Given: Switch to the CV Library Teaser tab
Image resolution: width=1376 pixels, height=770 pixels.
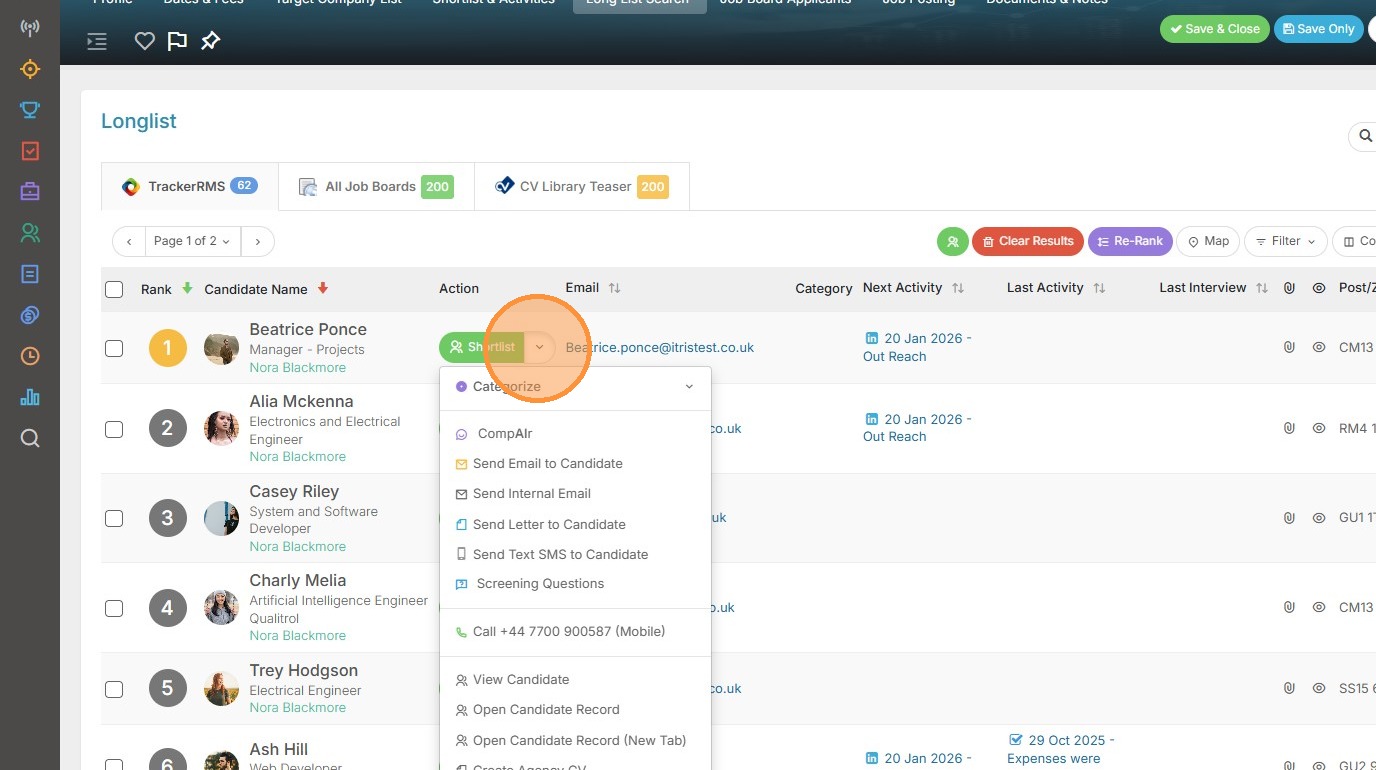Looking at the screenshot, I should pos(582,187).
